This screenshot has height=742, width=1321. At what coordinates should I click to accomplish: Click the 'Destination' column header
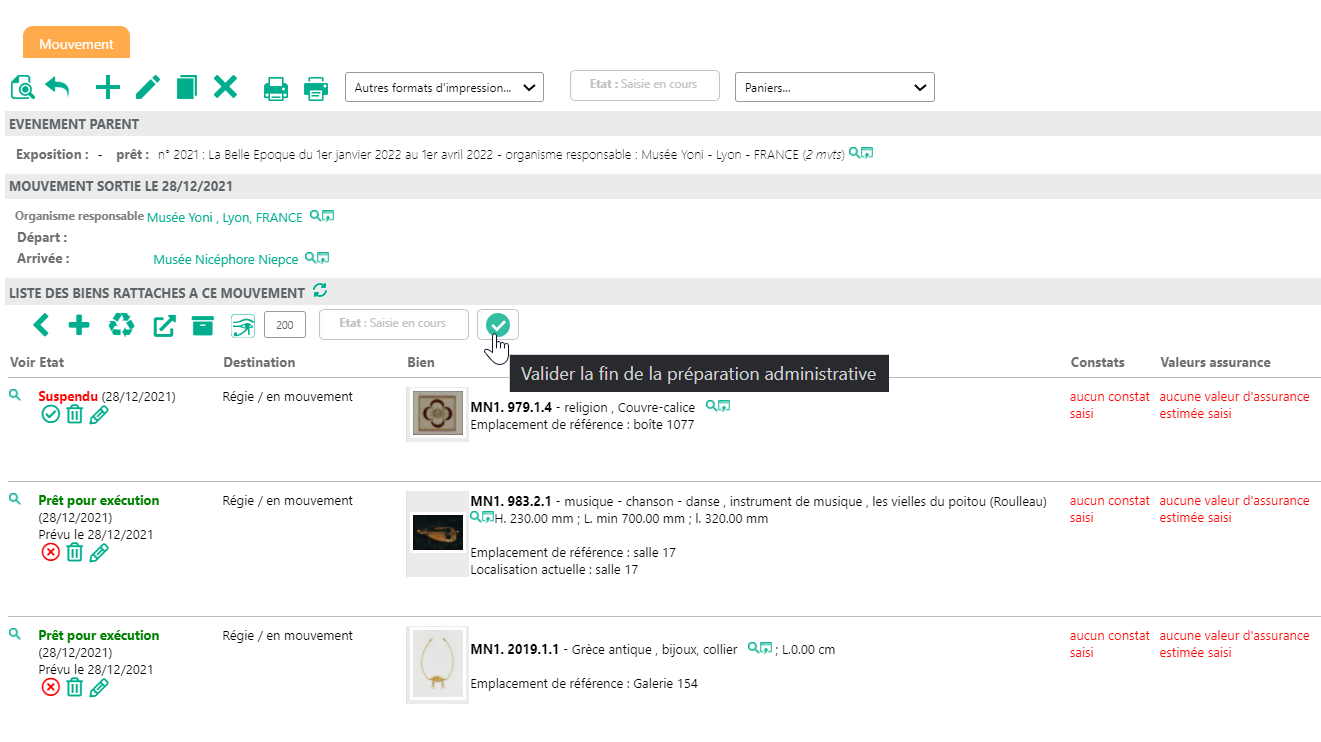pyautogui.click(x=259, y=362)
